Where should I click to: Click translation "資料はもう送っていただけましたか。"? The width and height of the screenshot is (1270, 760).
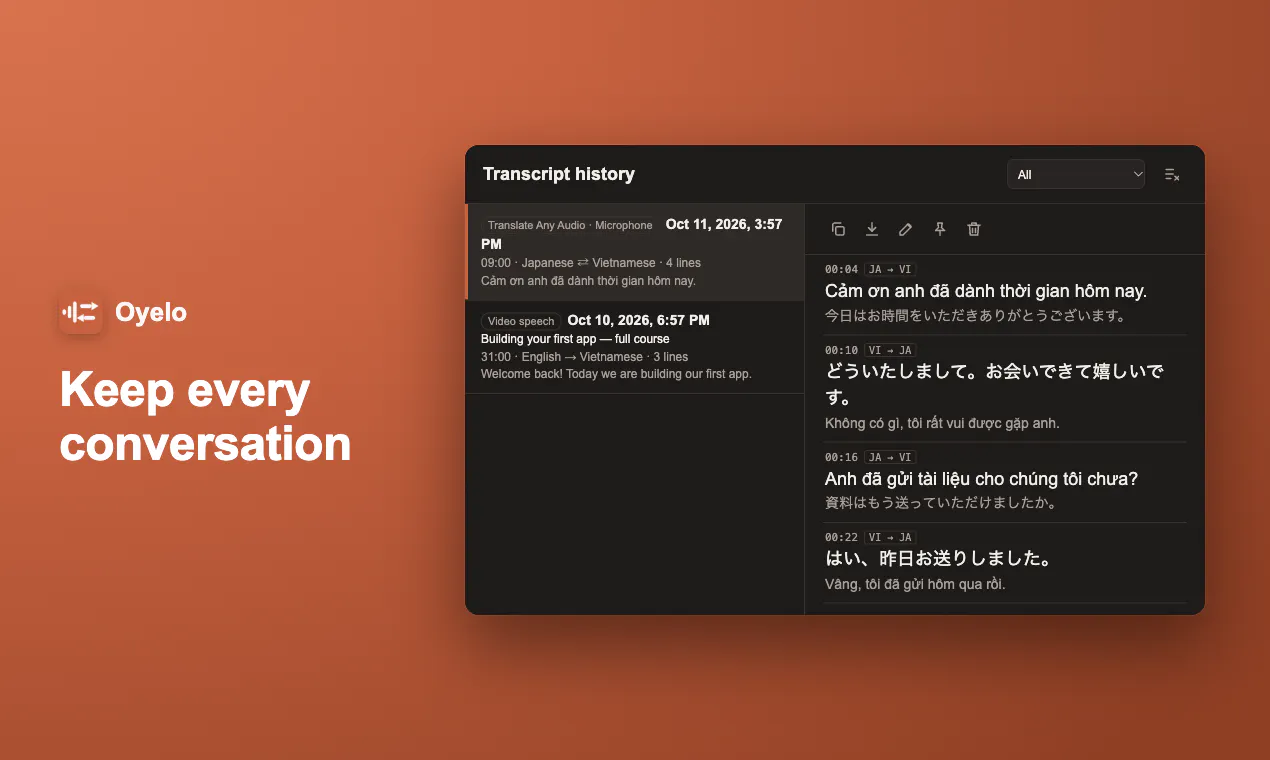(x=941, y=503)
